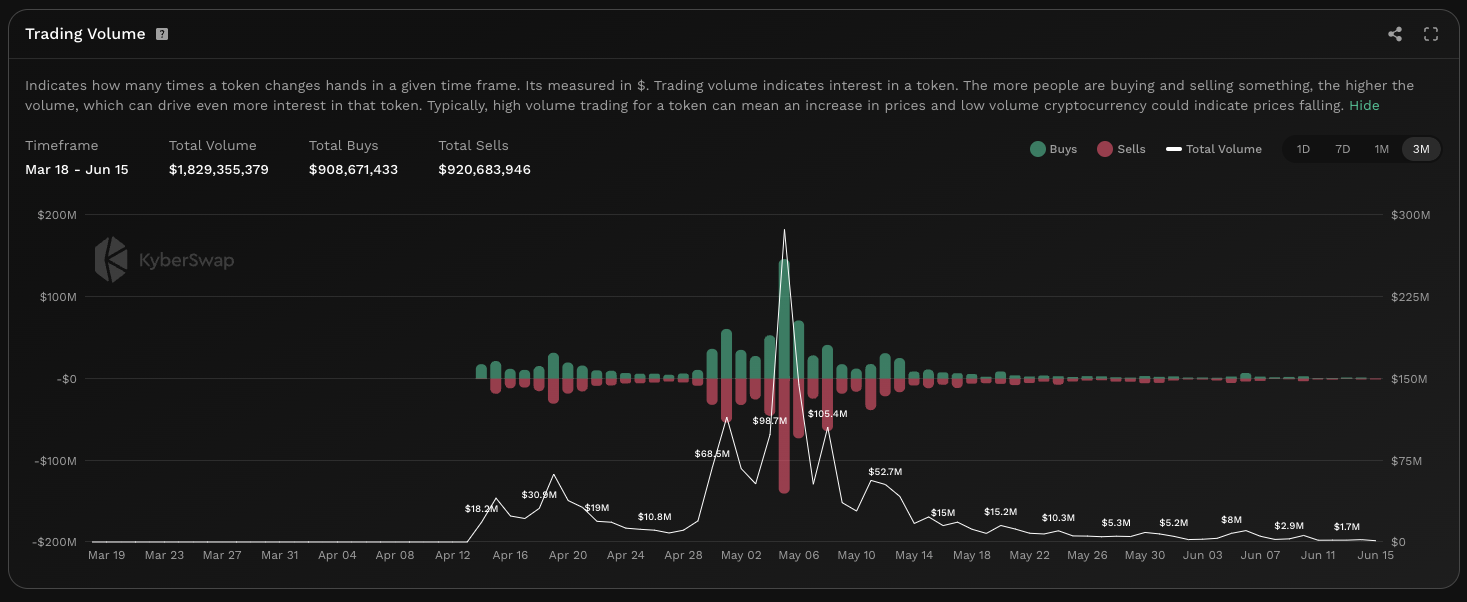The image size is (1467, 602).
Task: Switch to the 7D timeframe
Action: [x=1343, y=149]
